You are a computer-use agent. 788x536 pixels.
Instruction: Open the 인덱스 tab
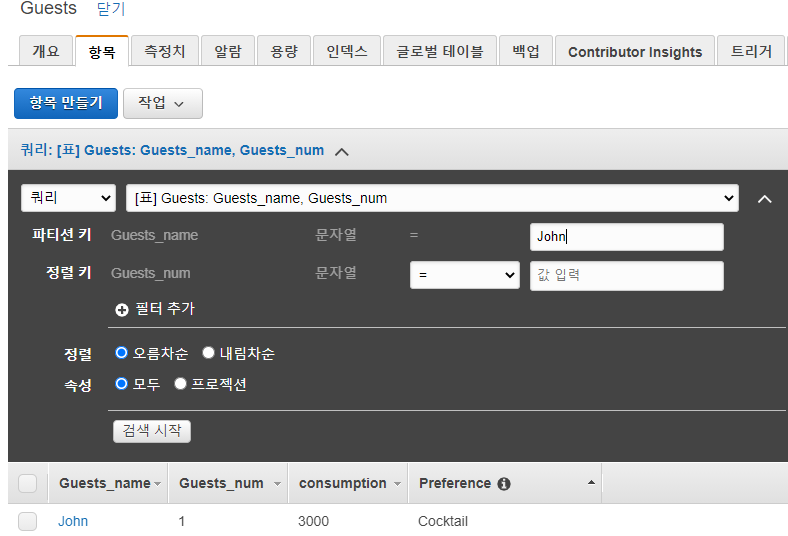347,51
